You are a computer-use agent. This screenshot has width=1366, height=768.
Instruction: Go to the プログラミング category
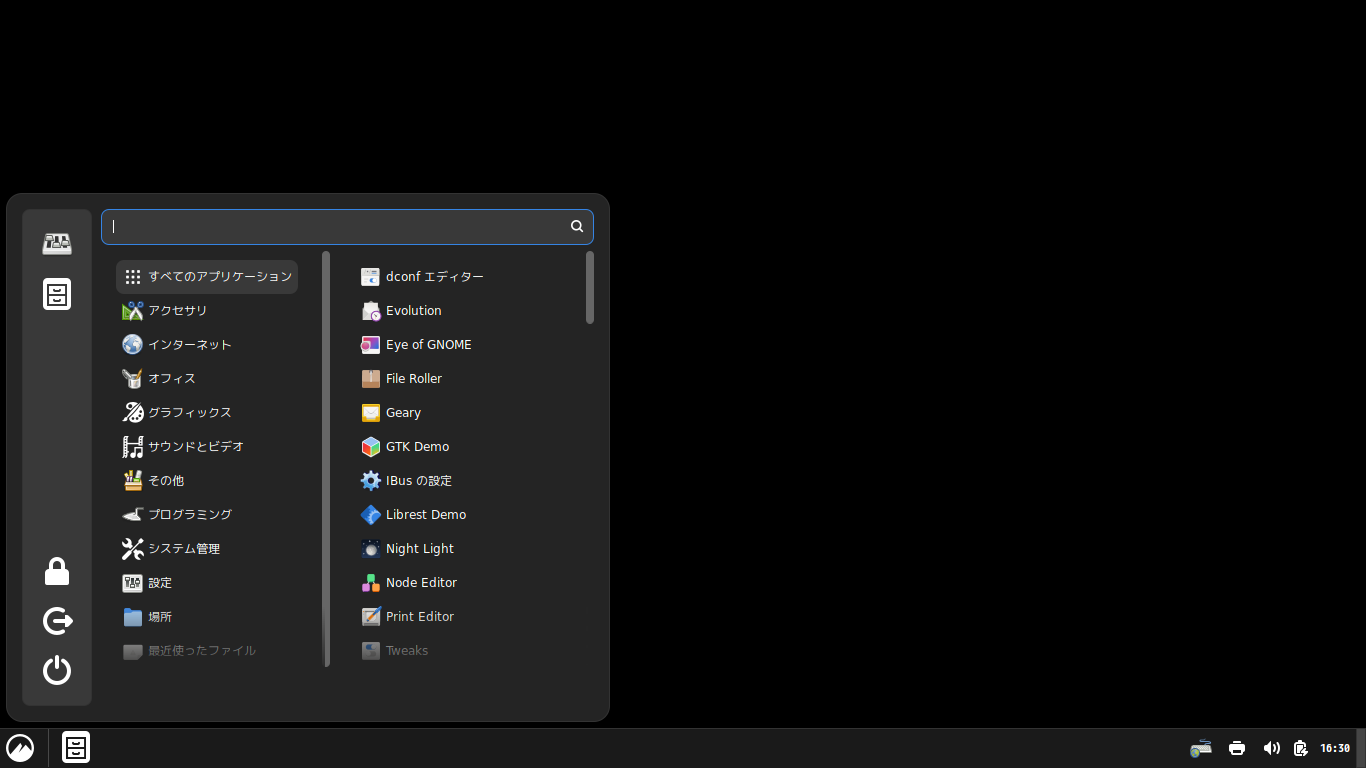pos(207,515)
